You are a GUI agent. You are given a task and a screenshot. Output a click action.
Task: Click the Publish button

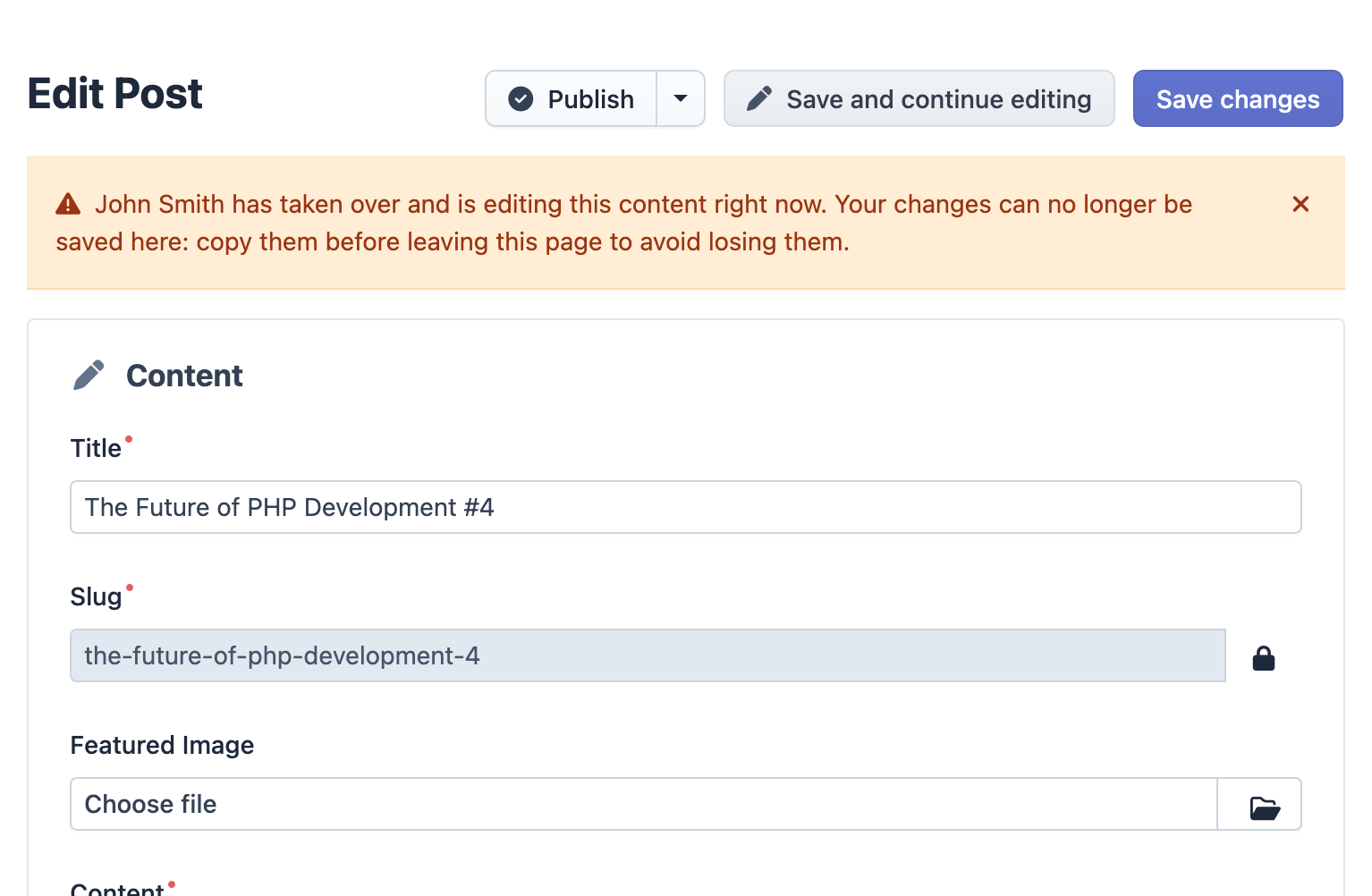click(x=572, y=98)
